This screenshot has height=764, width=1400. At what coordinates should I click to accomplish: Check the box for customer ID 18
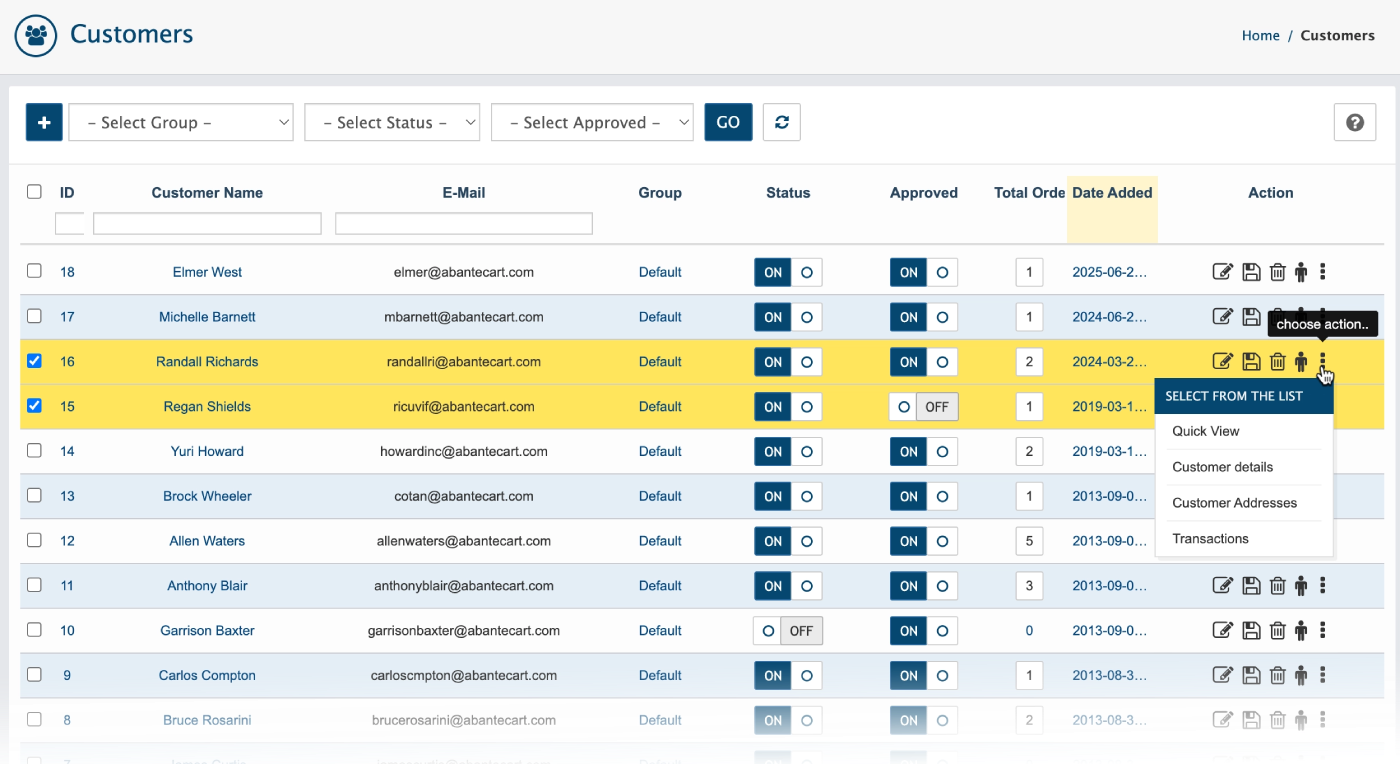pos(34,271)
